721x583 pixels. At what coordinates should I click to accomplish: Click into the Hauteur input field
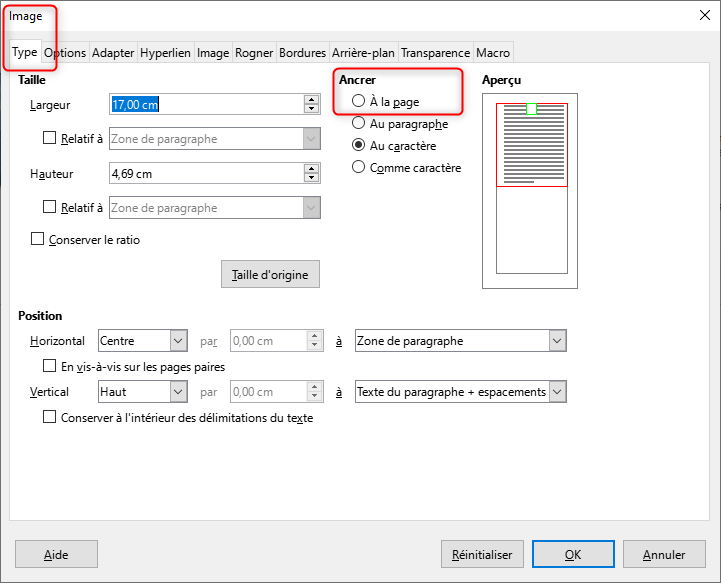click(x=205, y=173)
